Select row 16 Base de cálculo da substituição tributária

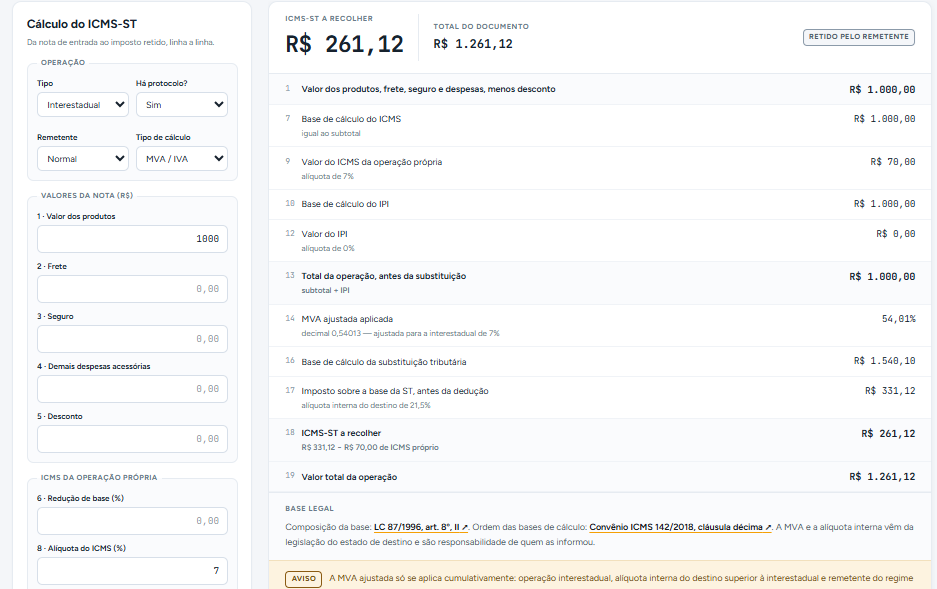[602, 361]
